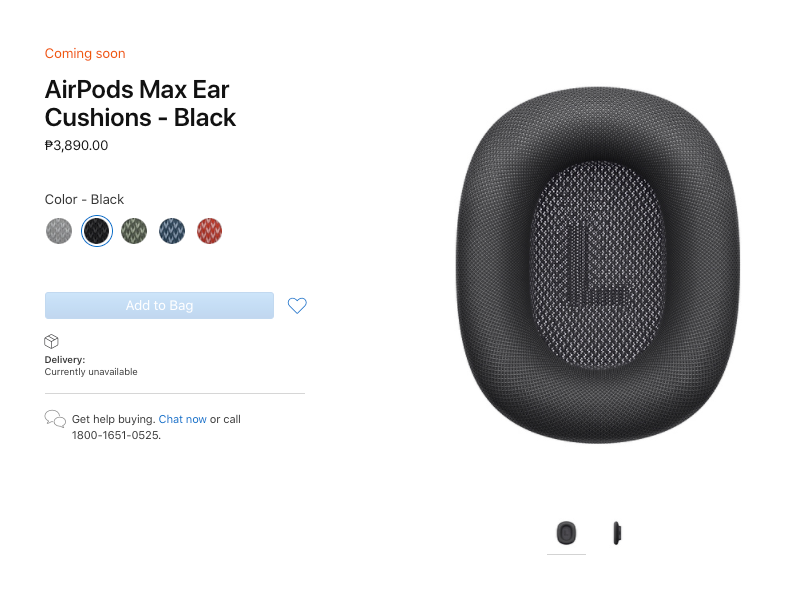Select the black color swatch
Screen dimensions: 800x596
click(x=97, y=231)
